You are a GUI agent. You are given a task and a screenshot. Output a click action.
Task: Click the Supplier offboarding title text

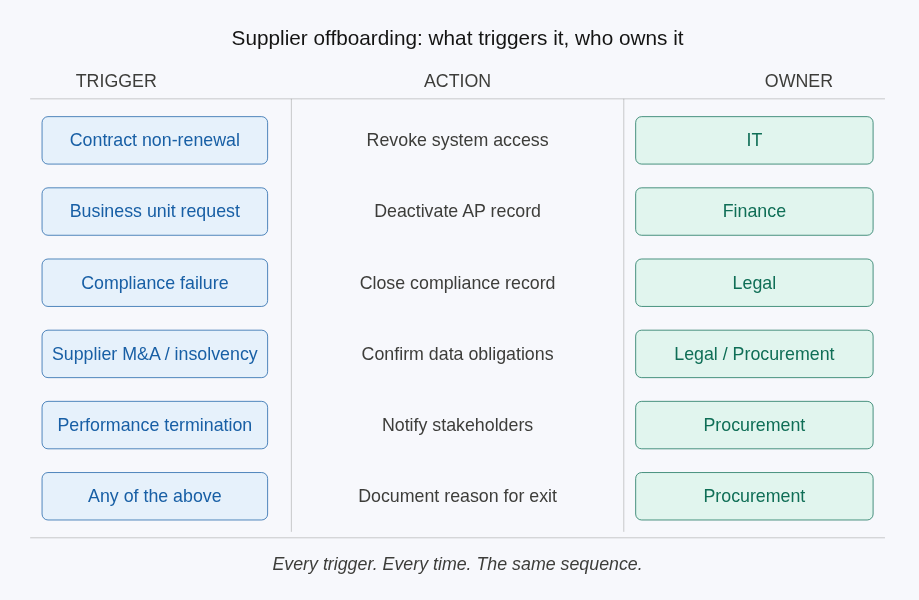point(457,38)
